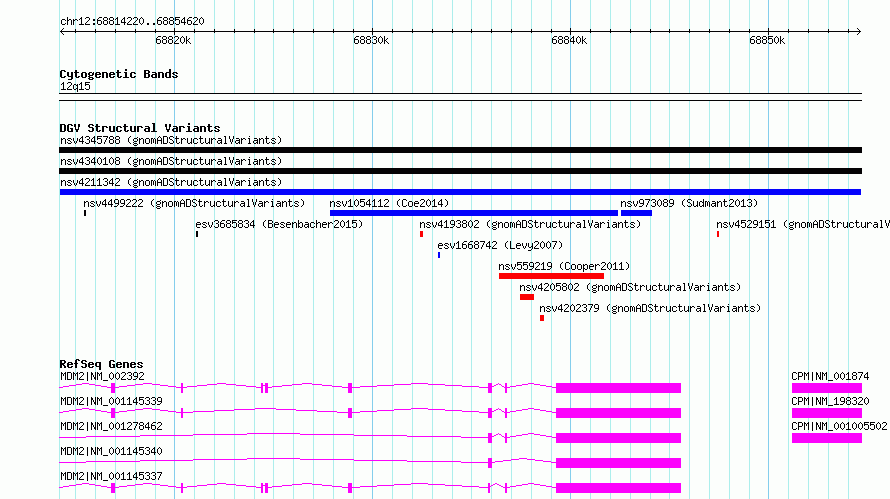
Task: Click the nsv4193802 variant label
Action: (x=530, y=224)
